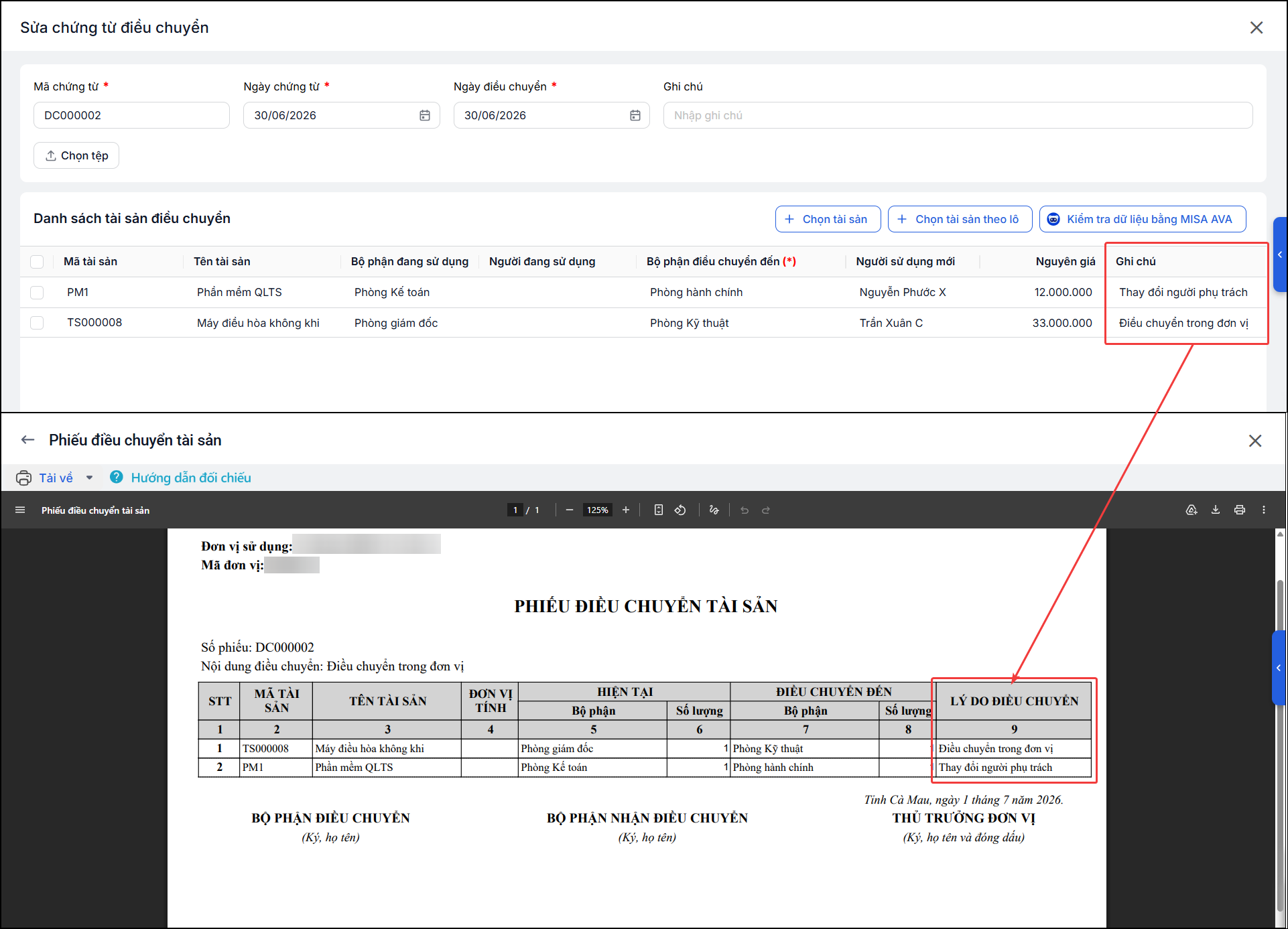Click the PDF page number box

point(515,510)
